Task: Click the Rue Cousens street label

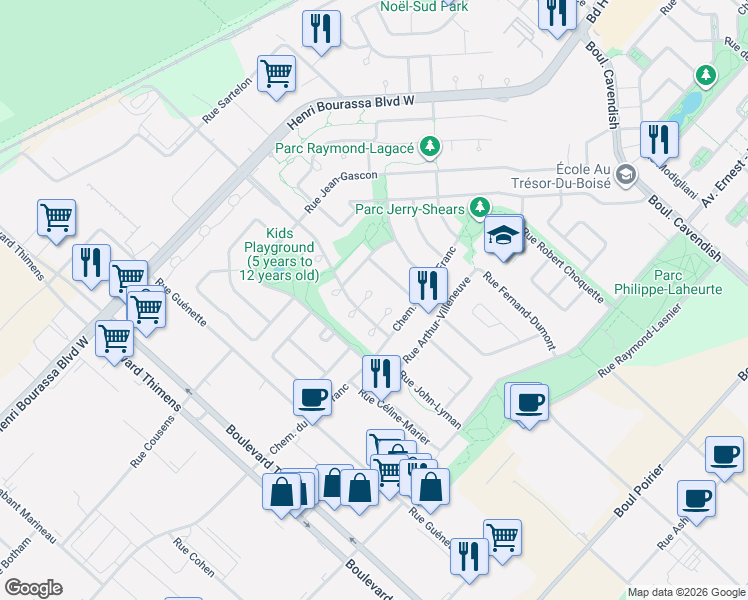Action: click(153, 442)
